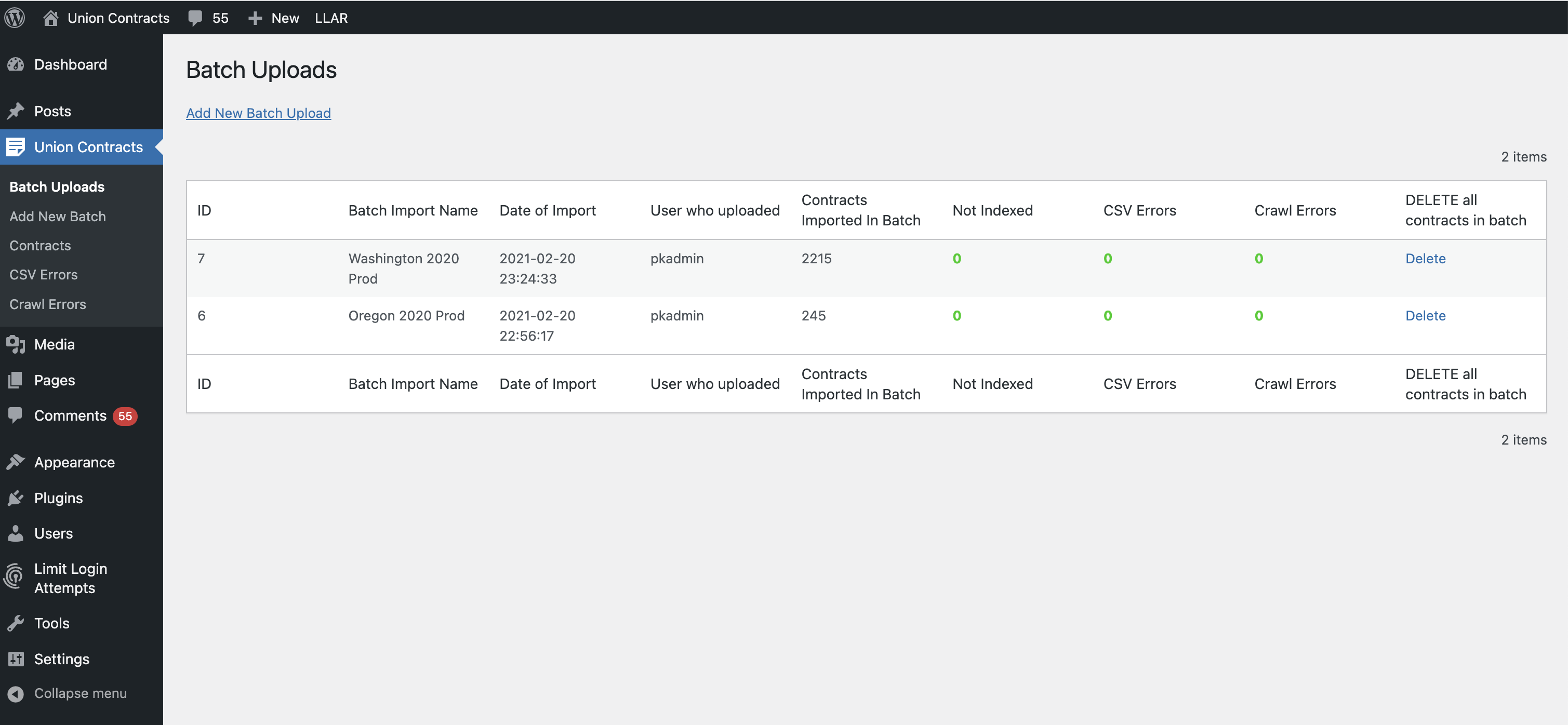This screenshot has height=725, width=1568.
Task: Click the Settings sliders icon
Action: pos(16,659)
